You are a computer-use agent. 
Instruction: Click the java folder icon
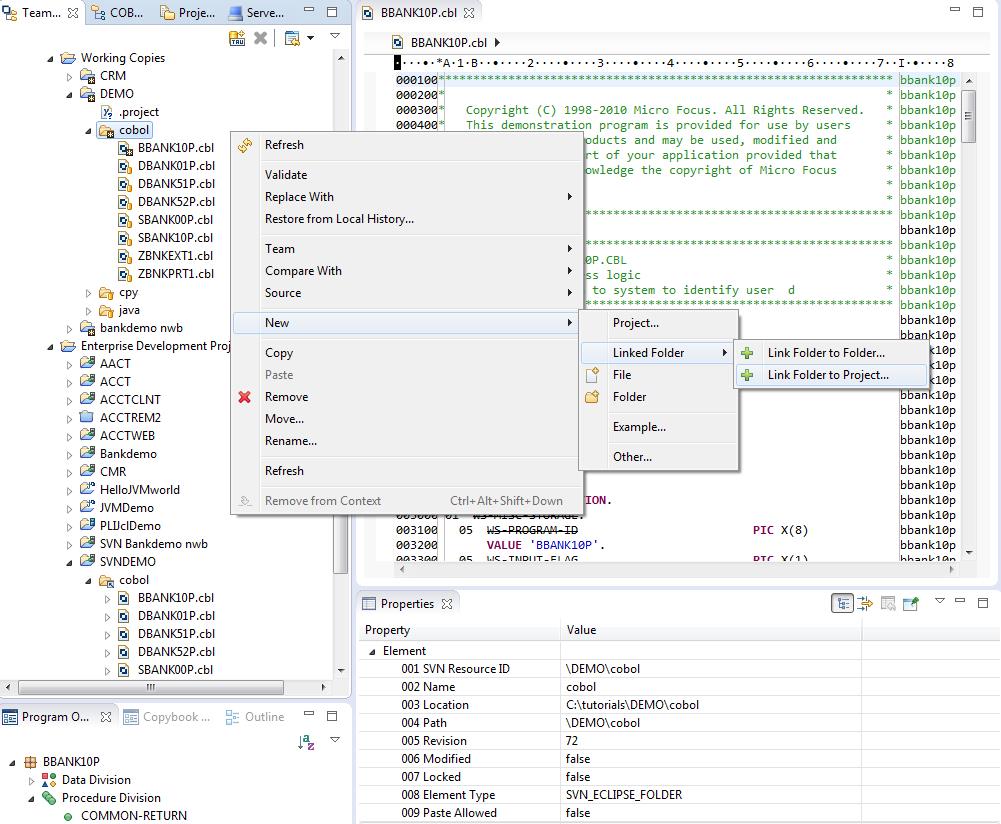point(107,310)
